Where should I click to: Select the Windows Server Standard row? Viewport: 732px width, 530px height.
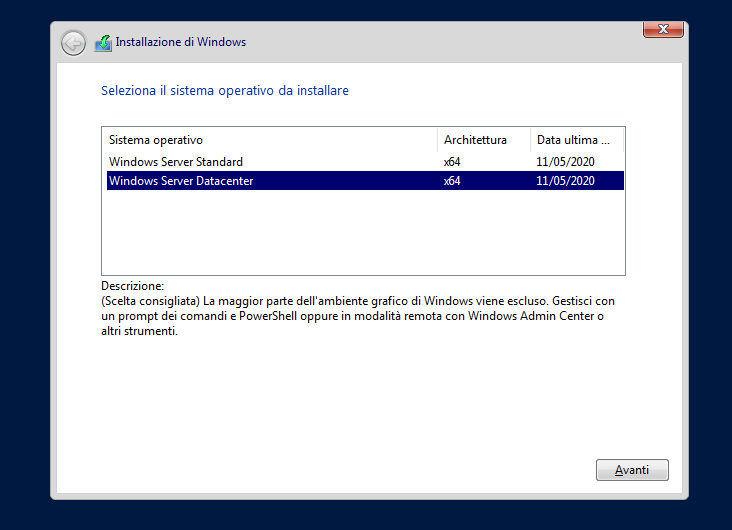pos(366,162)
